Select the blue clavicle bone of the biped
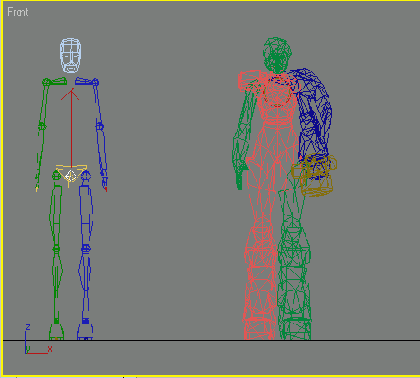 click(x=87, y=81)
